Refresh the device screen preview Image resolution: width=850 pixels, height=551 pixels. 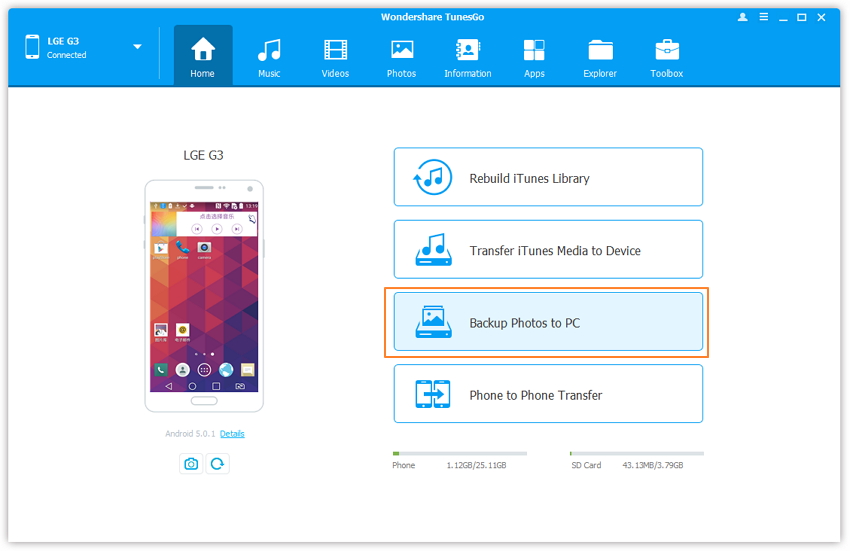[x=217, y=463]
